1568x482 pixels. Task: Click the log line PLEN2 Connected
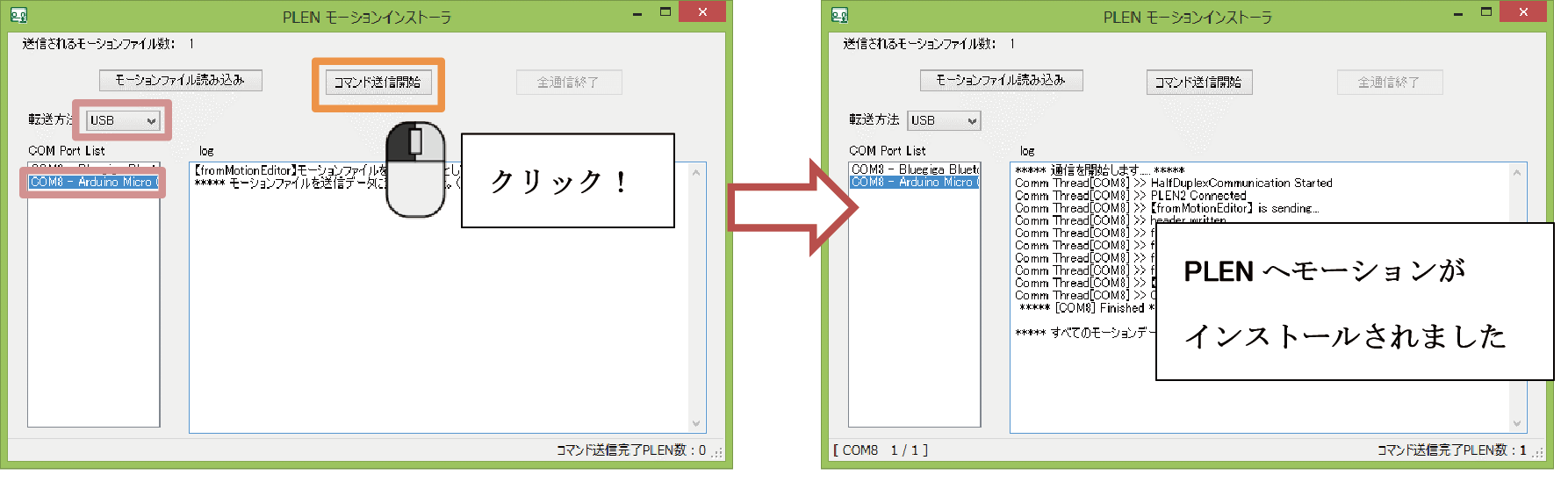coord(1131,196)
